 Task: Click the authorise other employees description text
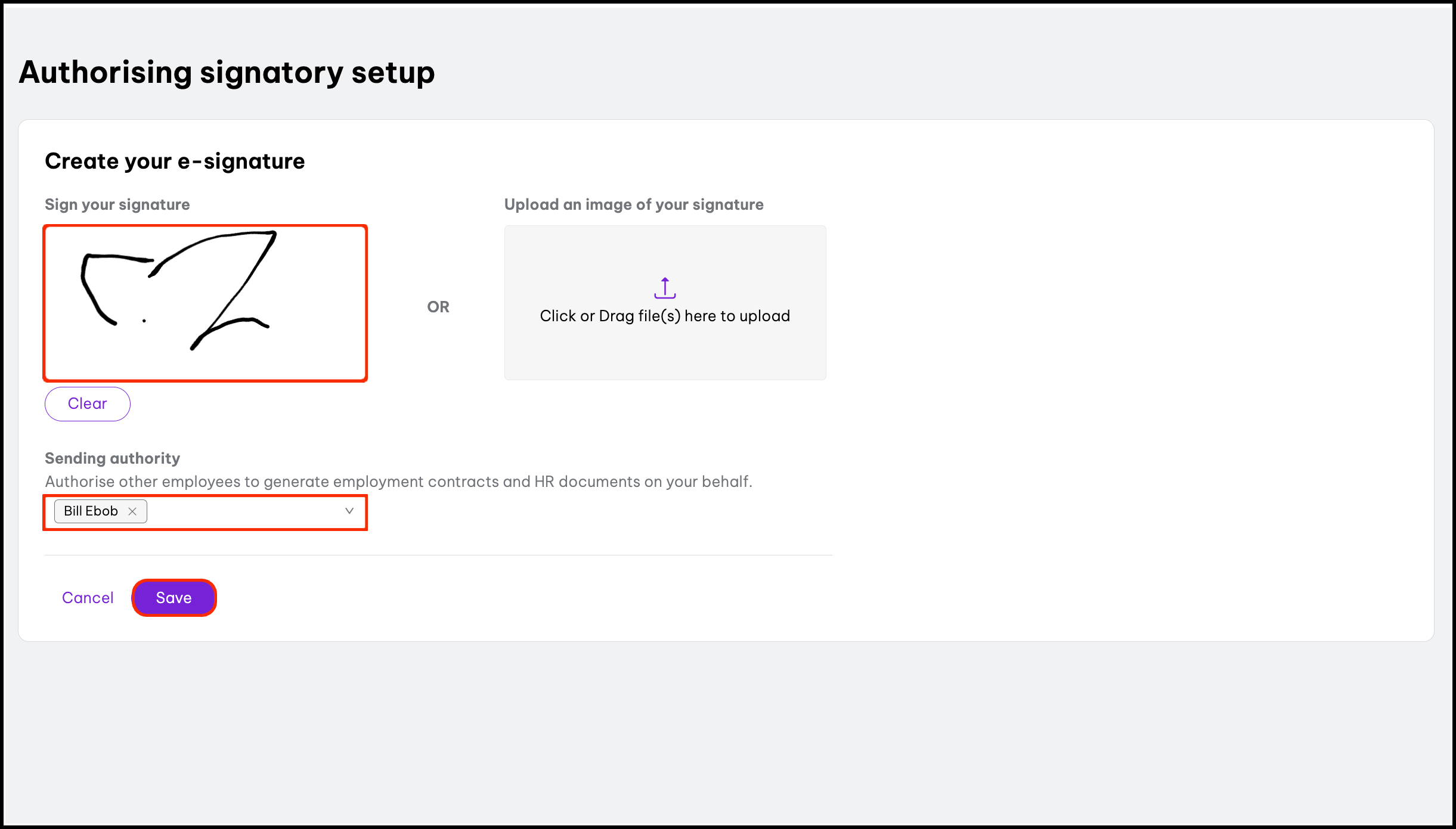click(x=398, y=482)
